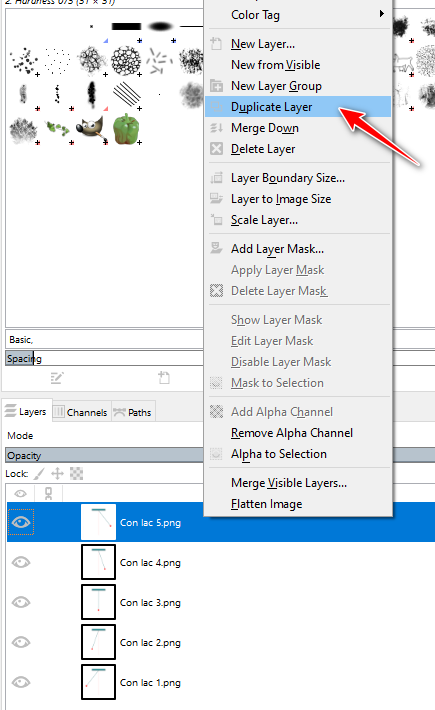Hide the Con lac 1.png layer

[21, 682]
